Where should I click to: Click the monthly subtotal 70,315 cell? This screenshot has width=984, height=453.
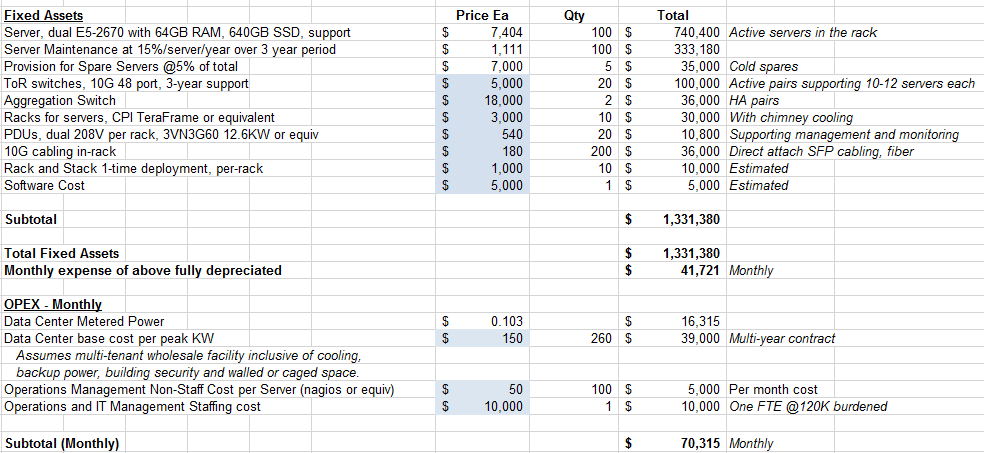673,444
